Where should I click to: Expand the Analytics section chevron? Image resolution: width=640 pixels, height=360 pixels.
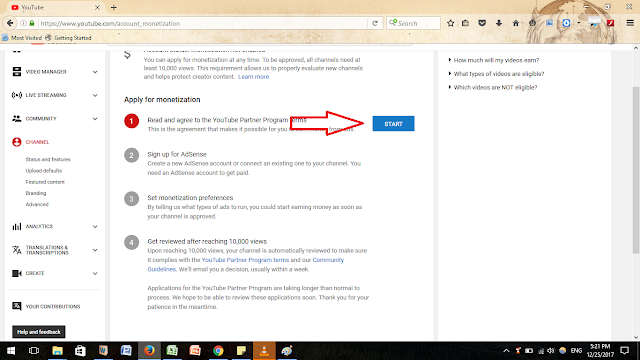tap(95, 227)
